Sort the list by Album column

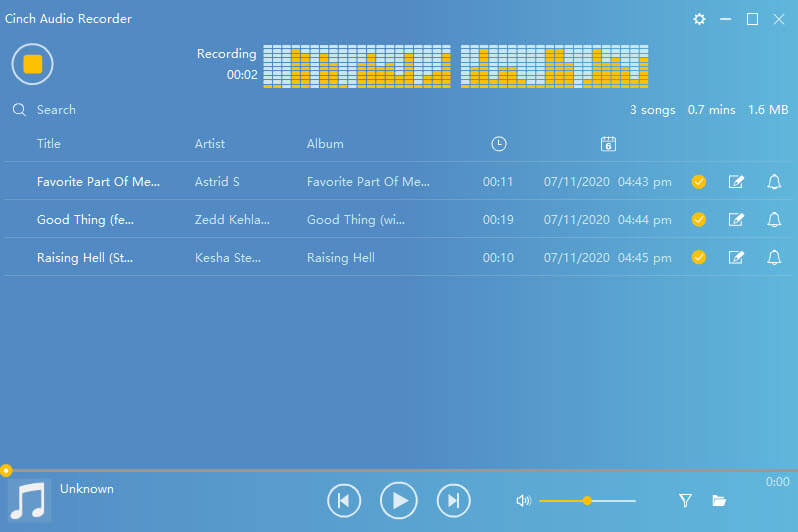point(325,144)
